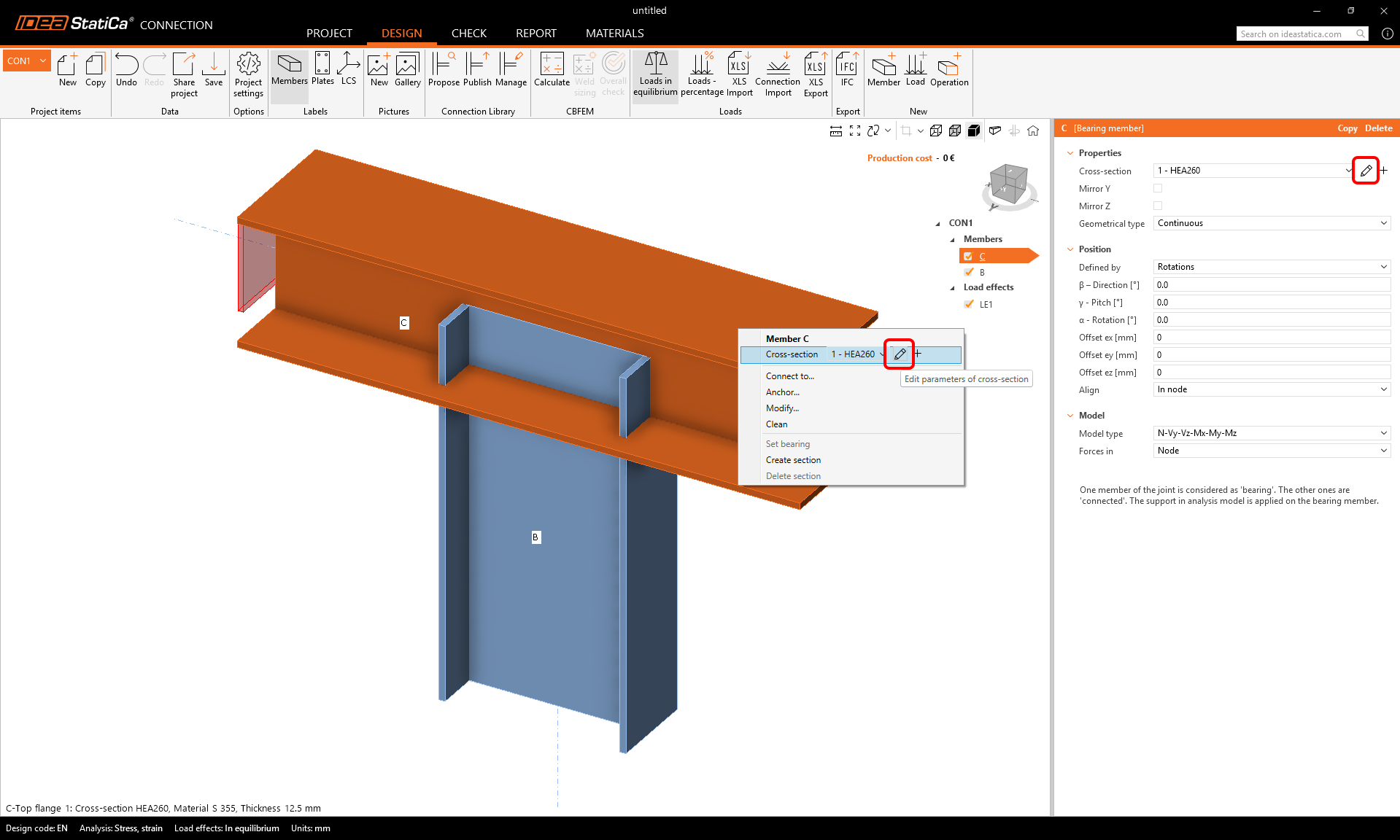Switch to the CHECK tab

[468, 34]
